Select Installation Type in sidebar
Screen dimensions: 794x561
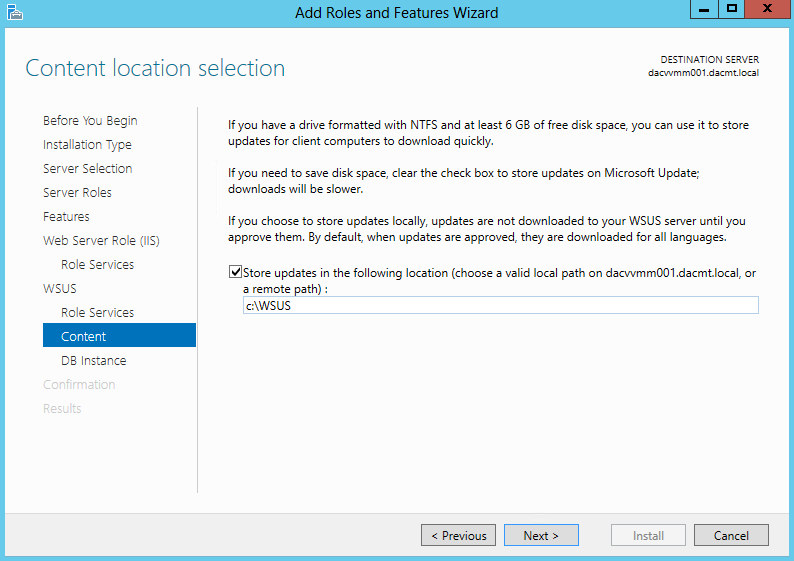(x=87, y=145)
